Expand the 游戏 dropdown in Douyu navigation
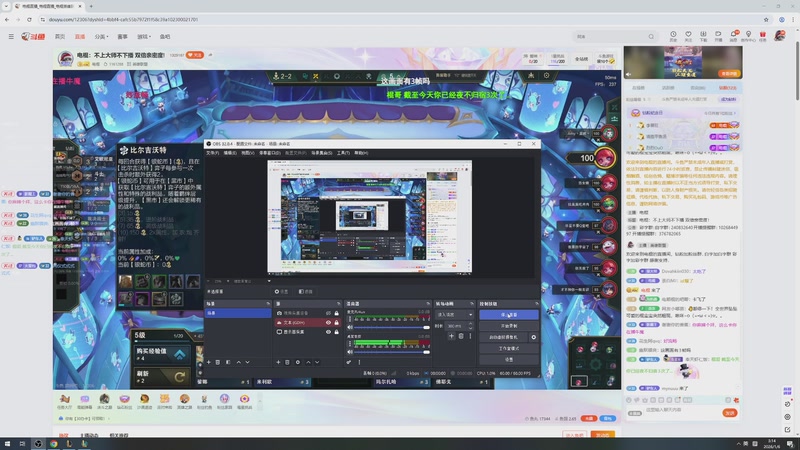Image resolution: width=800 pixels, height=450 pixels. pos(144,37)
